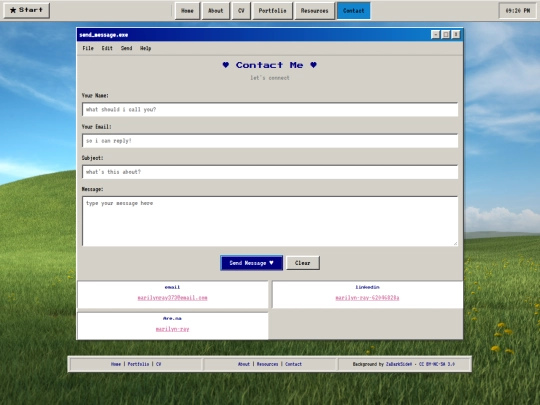Open the LinkedIn profile link marilyn-ray
This screenshot has width=540, height=405.
click(x=367, y=298)
